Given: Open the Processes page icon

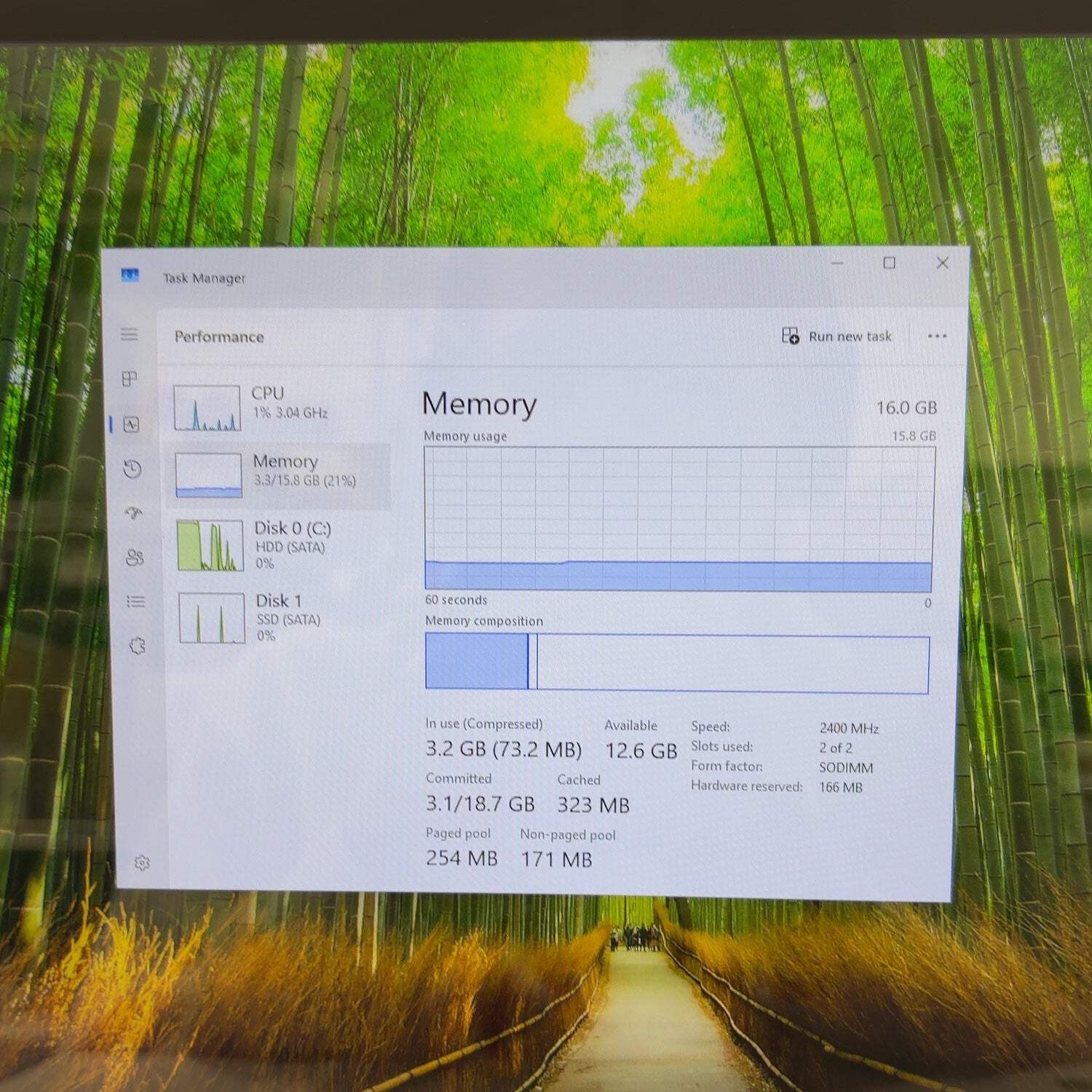Looking at the screenshot, I should click(130, 379).
